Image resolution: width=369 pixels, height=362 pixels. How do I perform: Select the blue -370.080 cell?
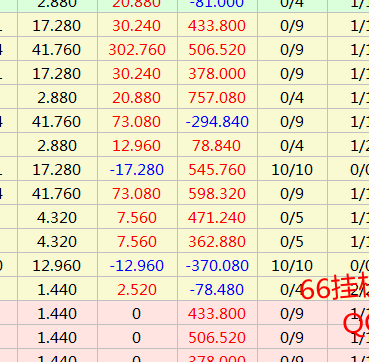(x=217, y=266)
